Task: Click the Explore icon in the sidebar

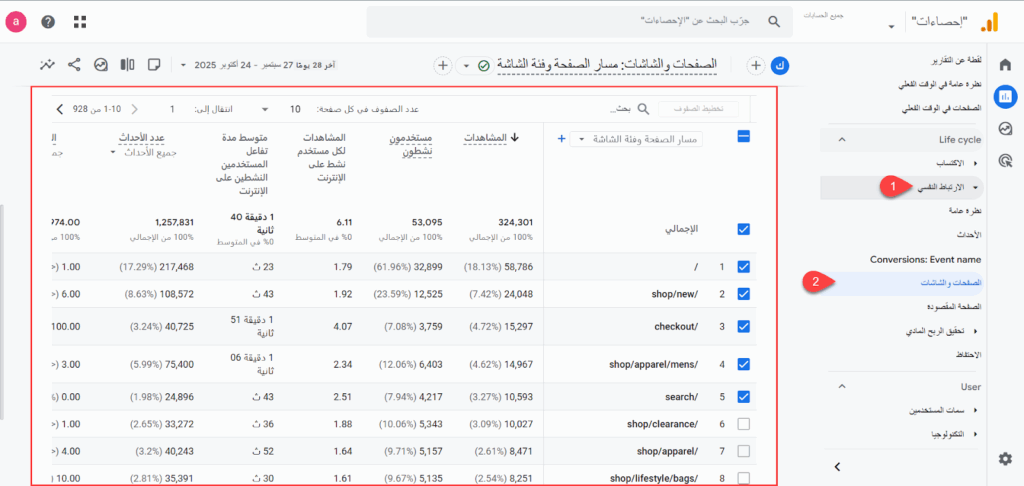Action: 1005,128
